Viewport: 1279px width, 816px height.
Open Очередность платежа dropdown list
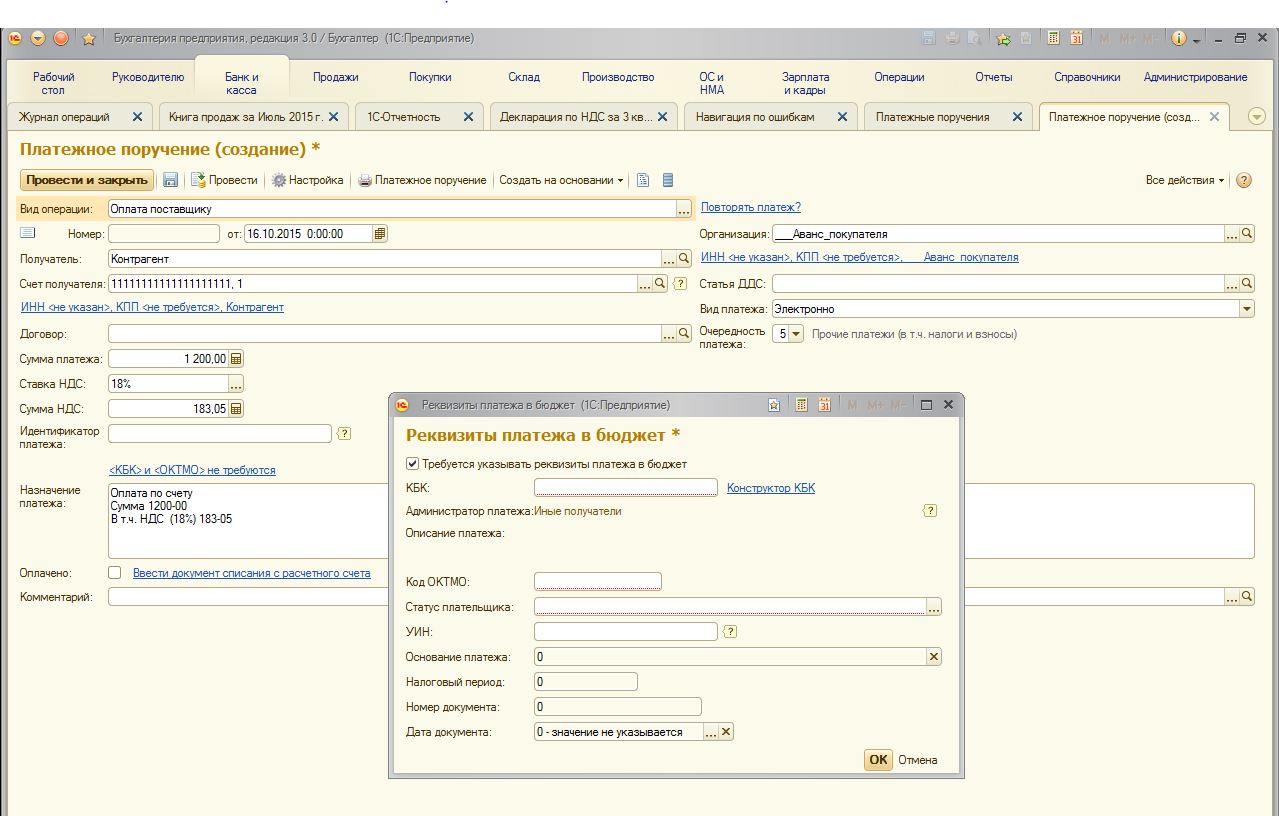(796, 334)
